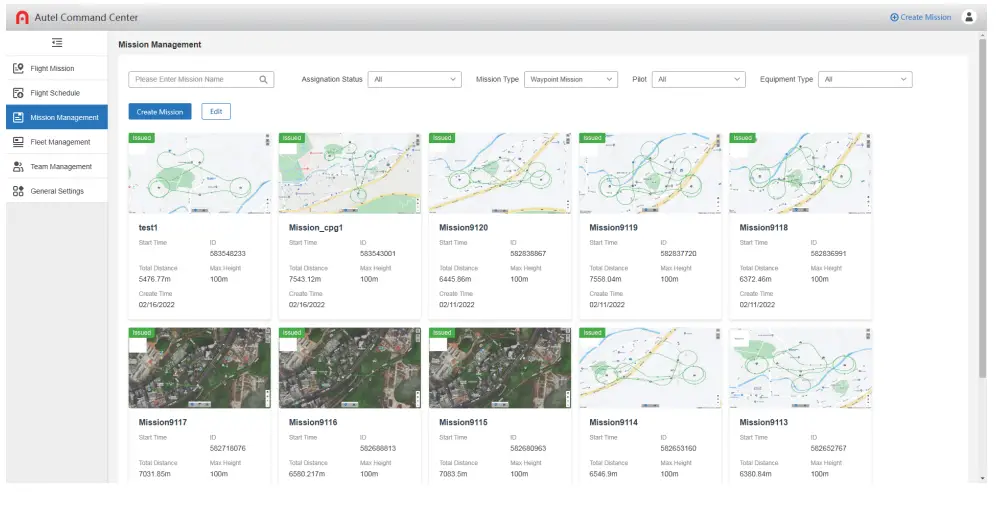Click the Edit button
Image resolution: width=996 pixels, height=508 pixels.
(216, 112)
